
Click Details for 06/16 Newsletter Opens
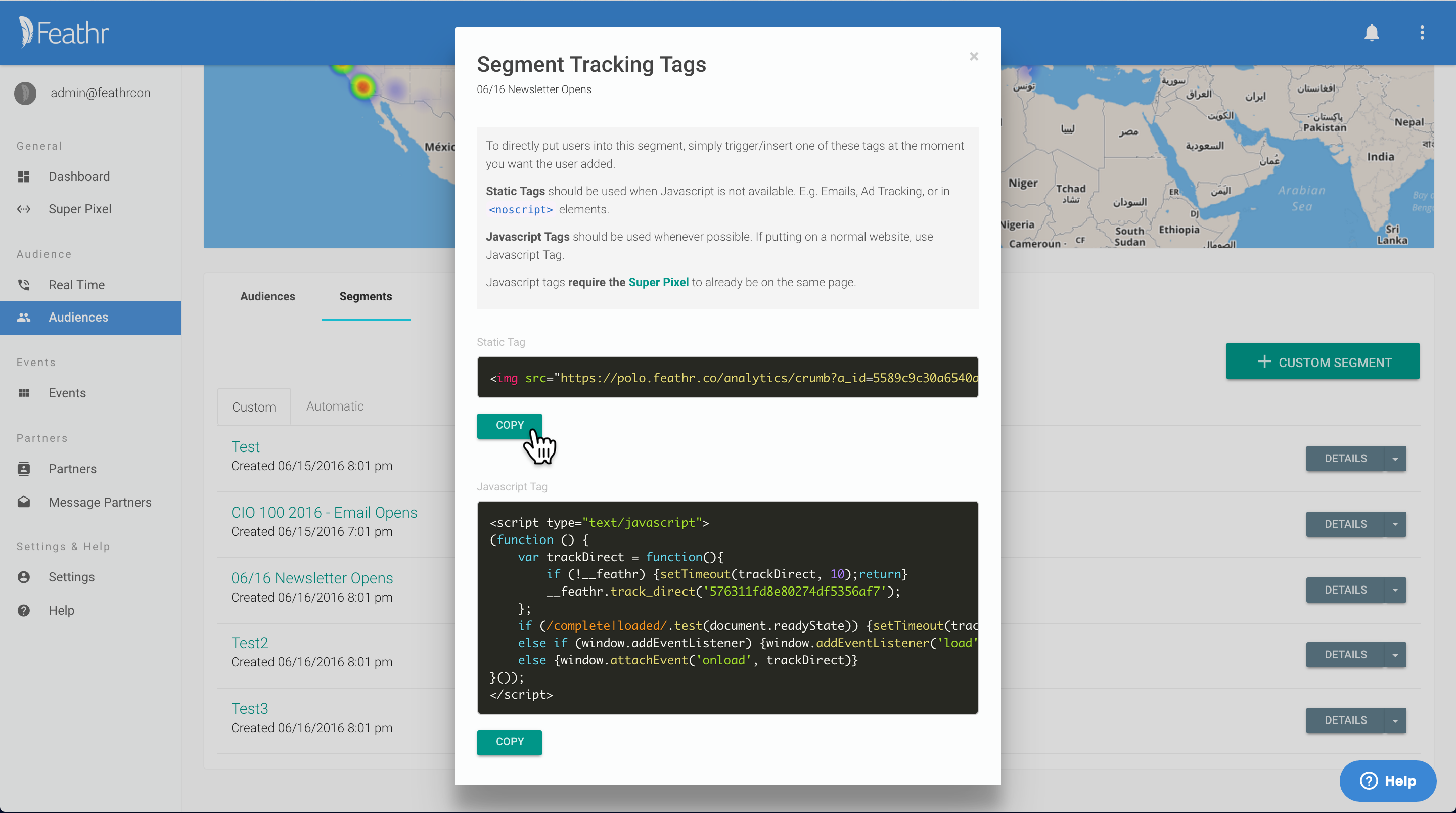pyautogui.click(x=1345, y=590)
